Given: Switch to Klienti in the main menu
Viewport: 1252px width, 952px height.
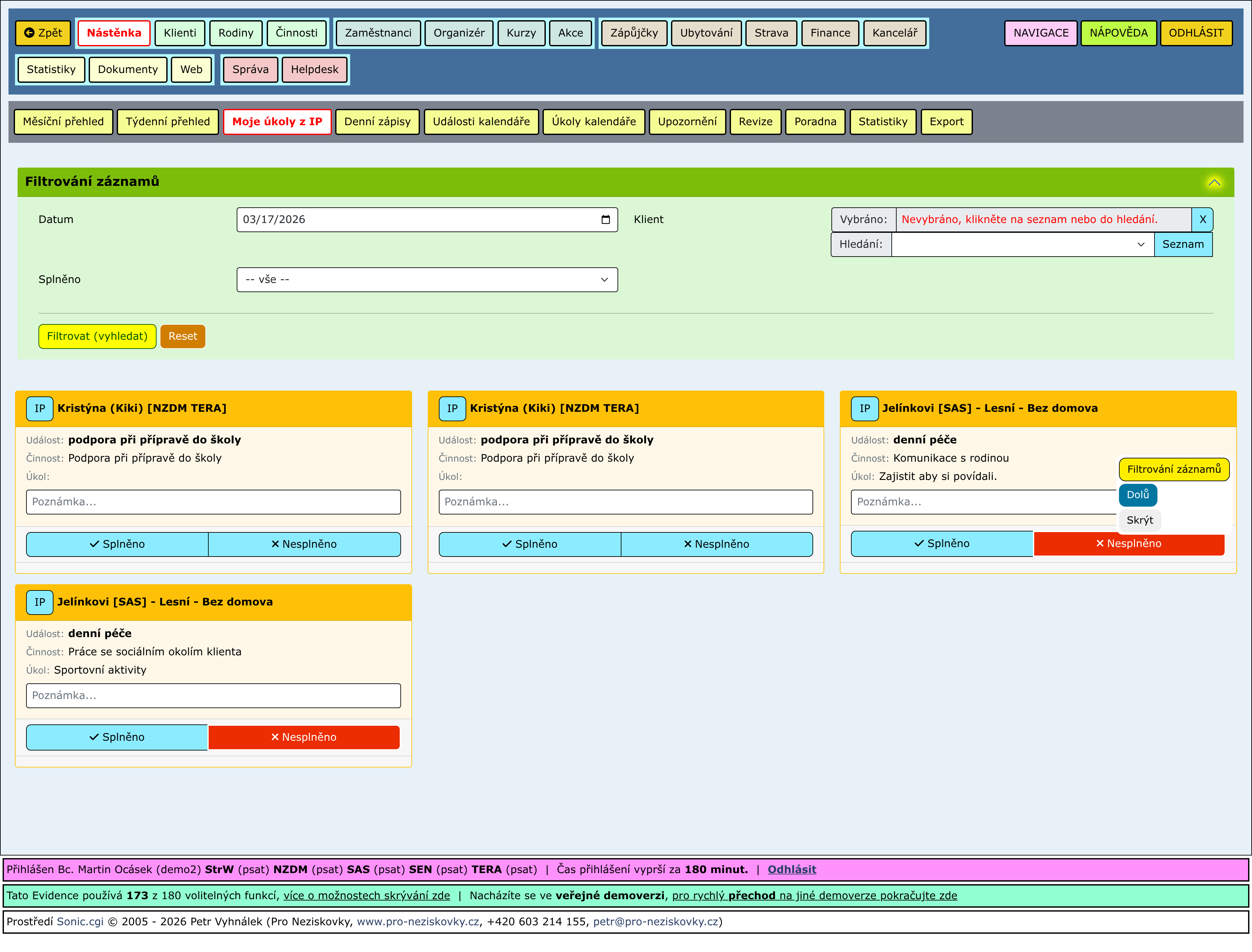Looking at the screenshot, I should [x=180, y=33].
